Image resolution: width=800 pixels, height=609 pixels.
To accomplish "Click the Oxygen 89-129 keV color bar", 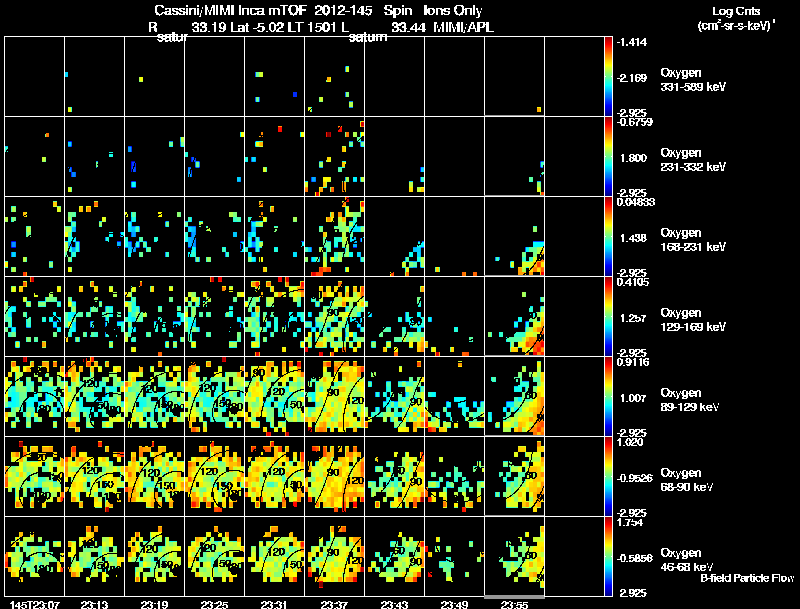I will (608, 396).
